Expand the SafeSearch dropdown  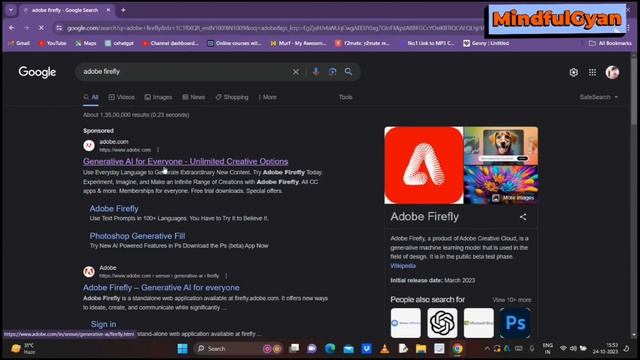click(x=599, y=97)
